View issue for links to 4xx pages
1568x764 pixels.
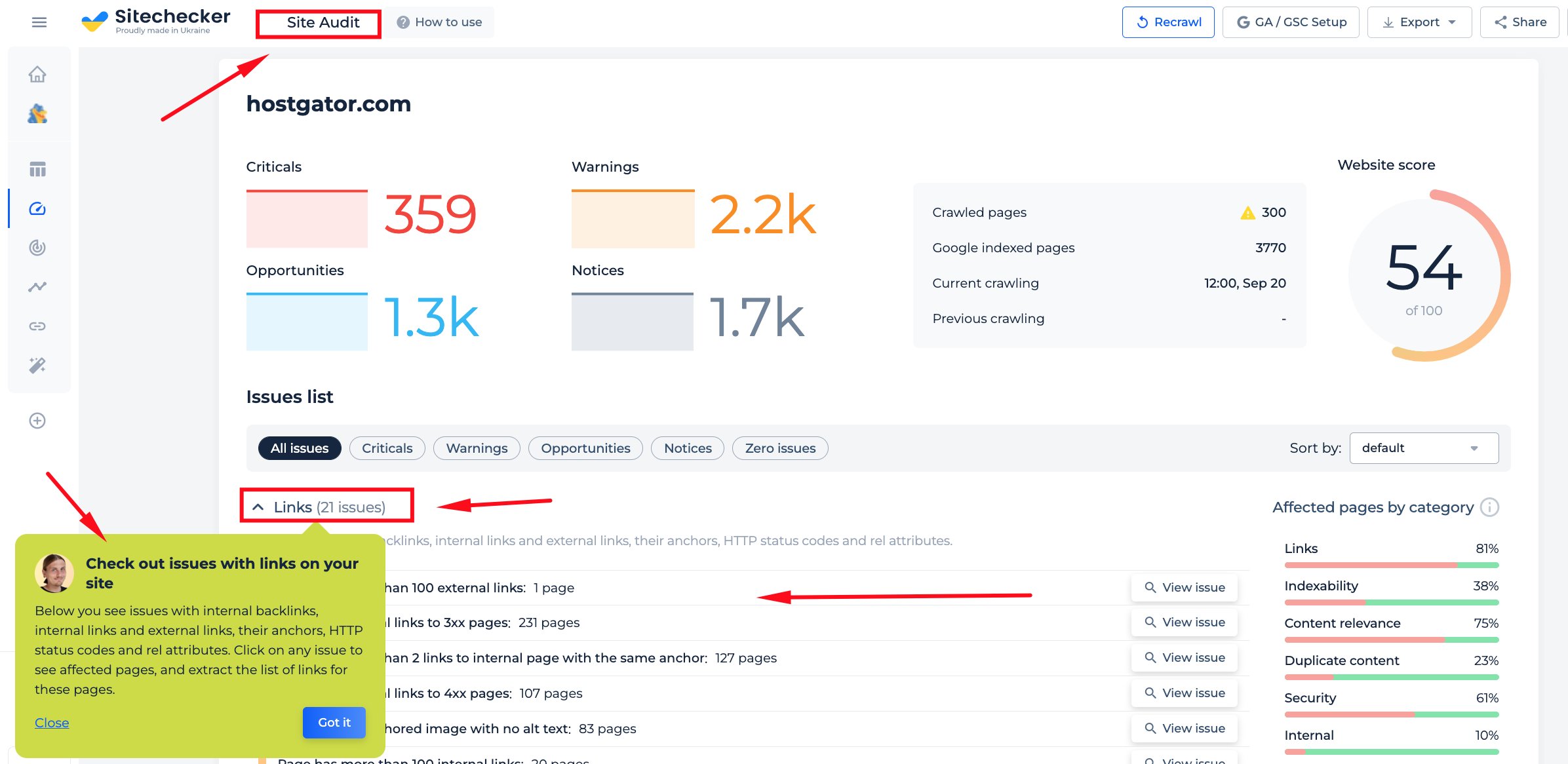tap(1185, 693)
